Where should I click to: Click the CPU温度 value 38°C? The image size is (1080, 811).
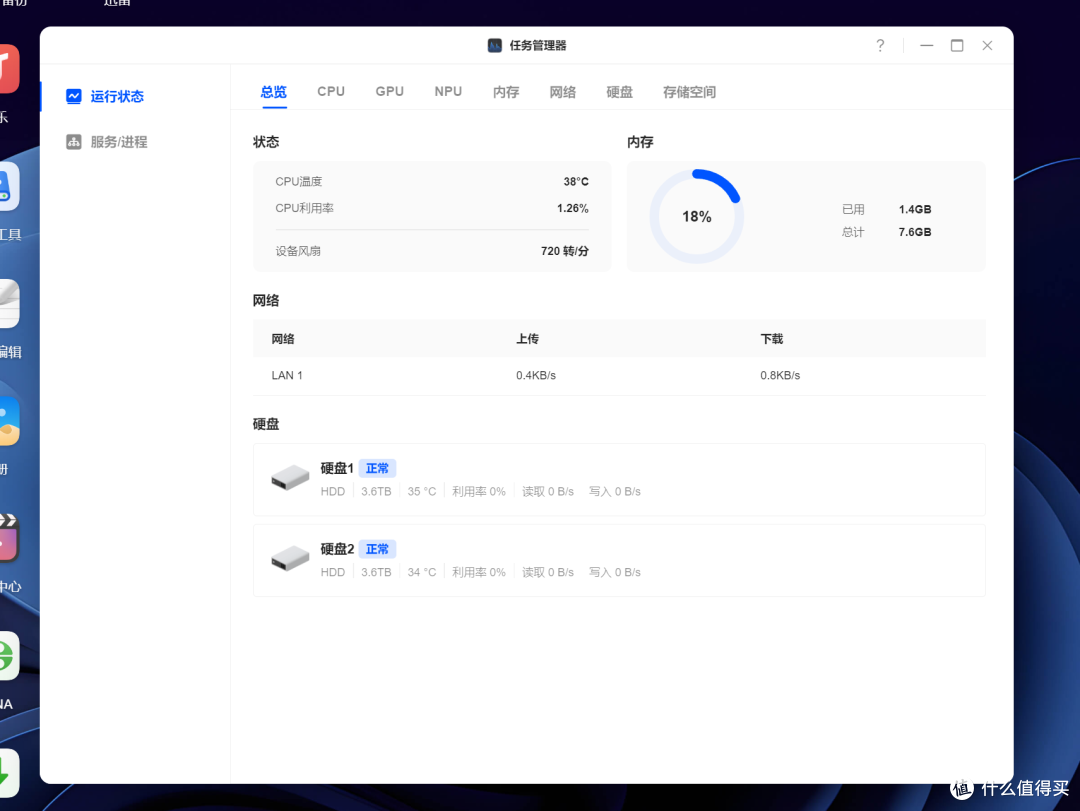pos(576,182)
